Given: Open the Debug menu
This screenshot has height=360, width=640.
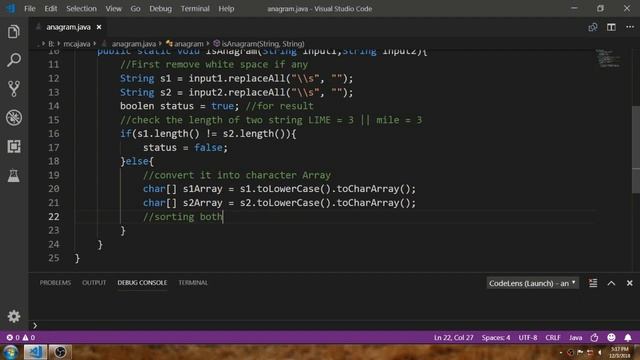Looking at the screenshot, I should (x=160, y=9).
